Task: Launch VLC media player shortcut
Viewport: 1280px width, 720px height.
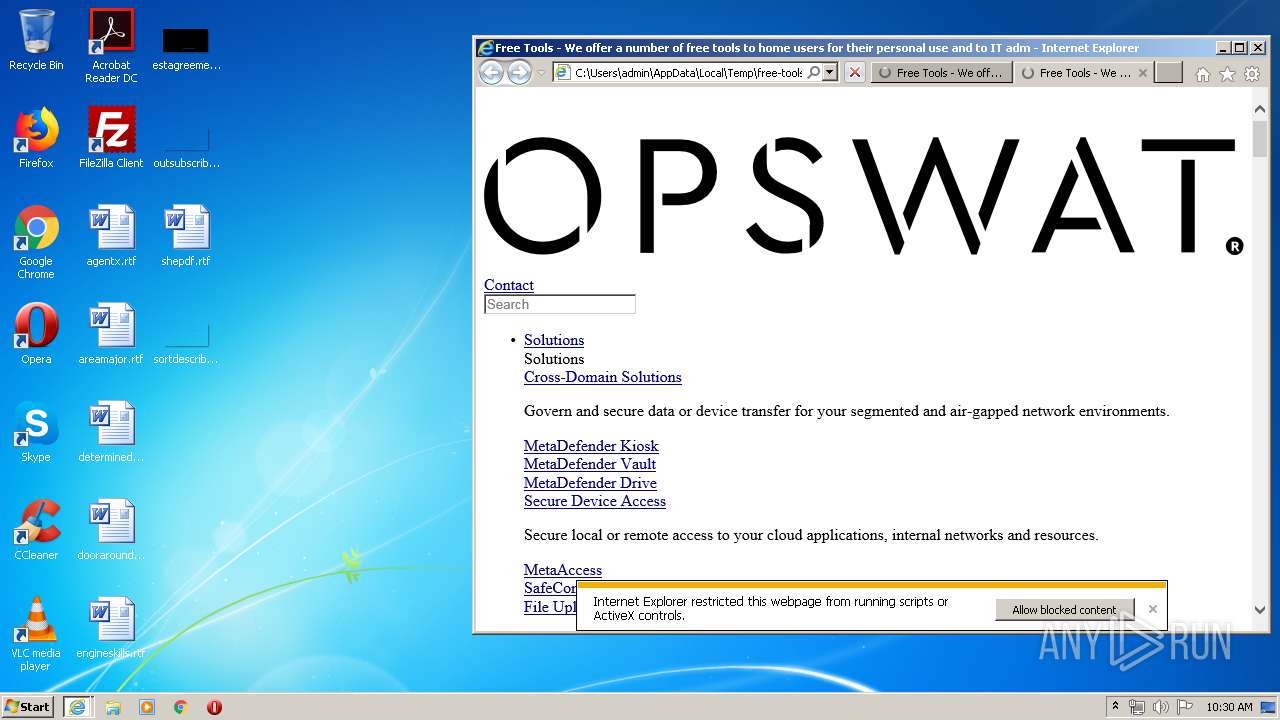Action: (x=36, y=634)
